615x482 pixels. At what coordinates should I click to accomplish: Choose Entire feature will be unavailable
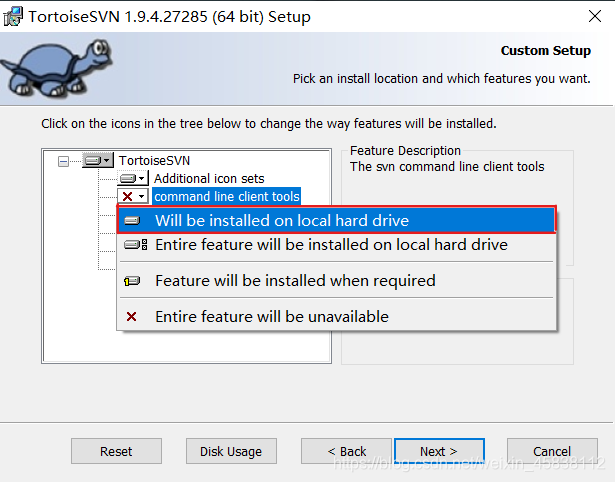[x=336, y=316]
